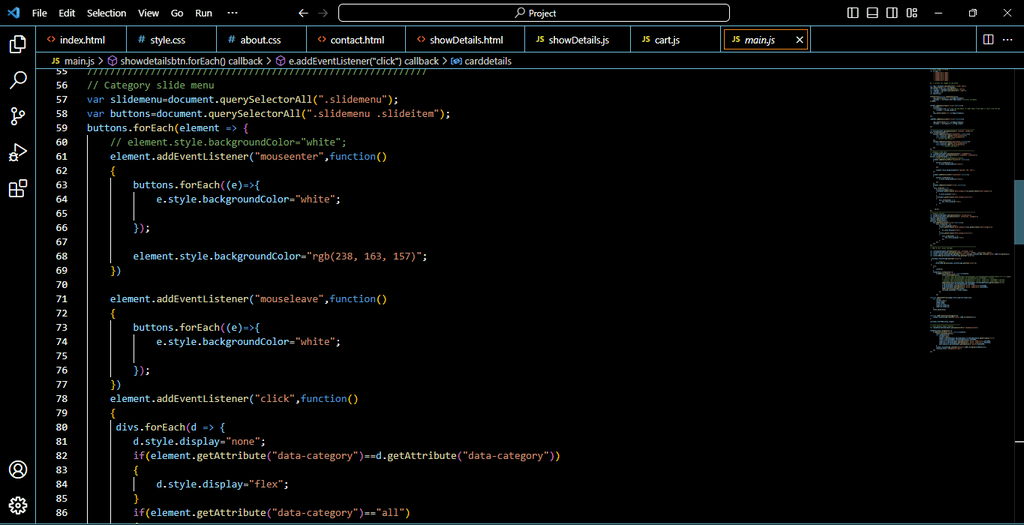Viewport: 1024px width, 525px height.
Task: Open the Extensions view
Action: (18, 189)
